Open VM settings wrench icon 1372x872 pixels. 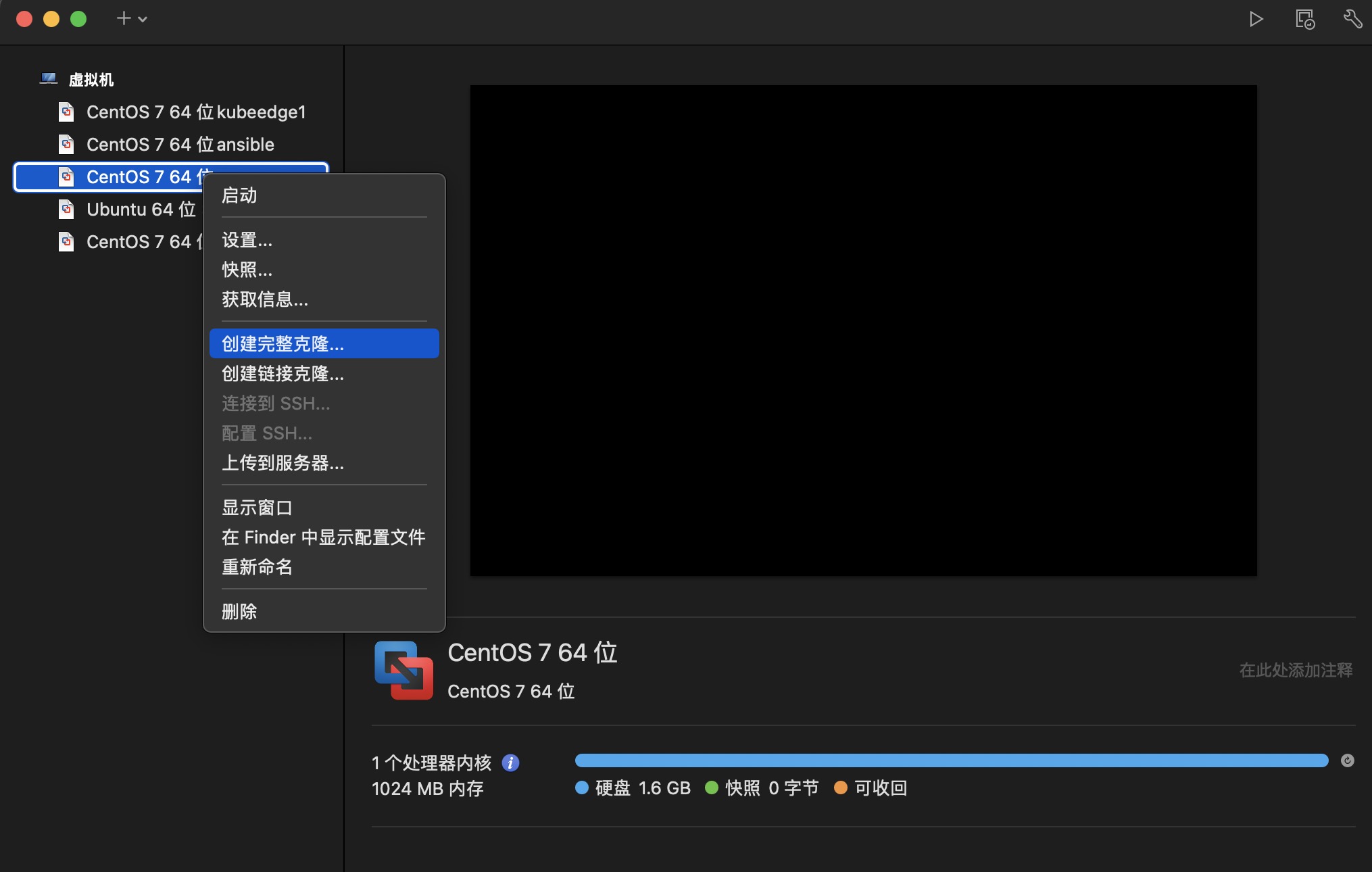[x=1352, y=19]
